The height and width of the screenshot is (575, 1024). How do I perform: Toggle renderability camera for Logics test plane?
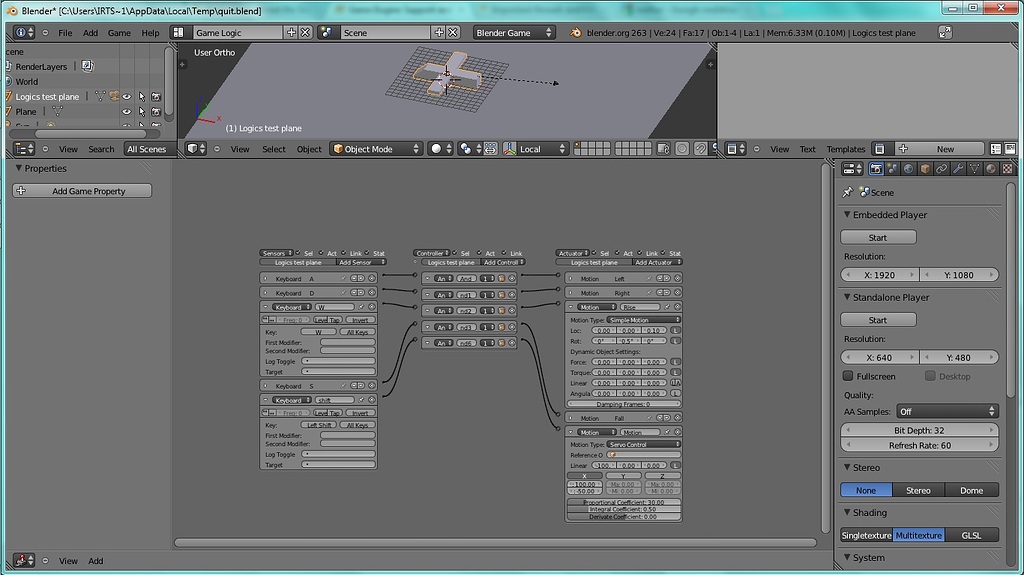pos(156,97)
